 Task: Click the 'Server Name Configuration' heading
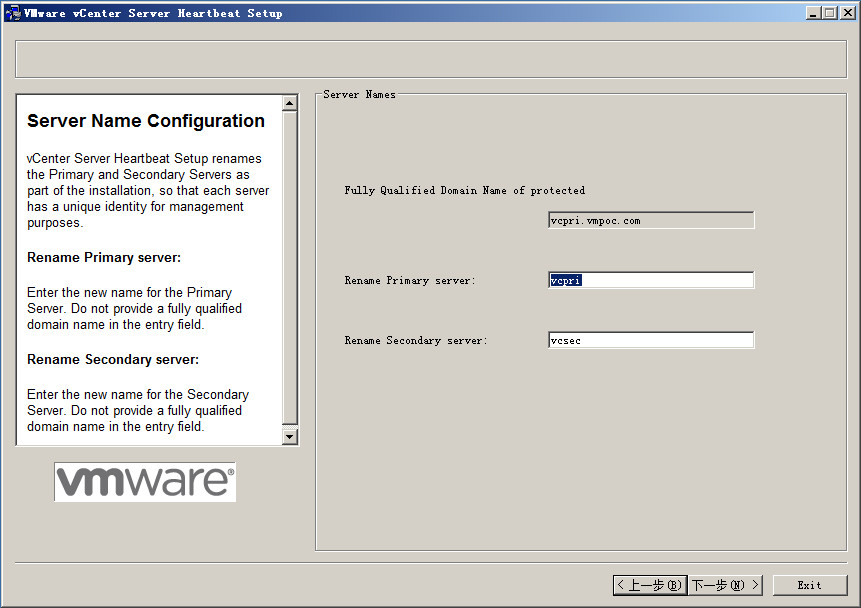click(146, 121)
